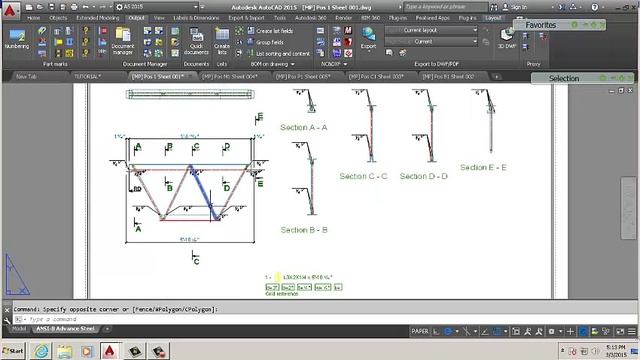Click the Create lists button
The image size is (640, 360).
coord(222,41)
